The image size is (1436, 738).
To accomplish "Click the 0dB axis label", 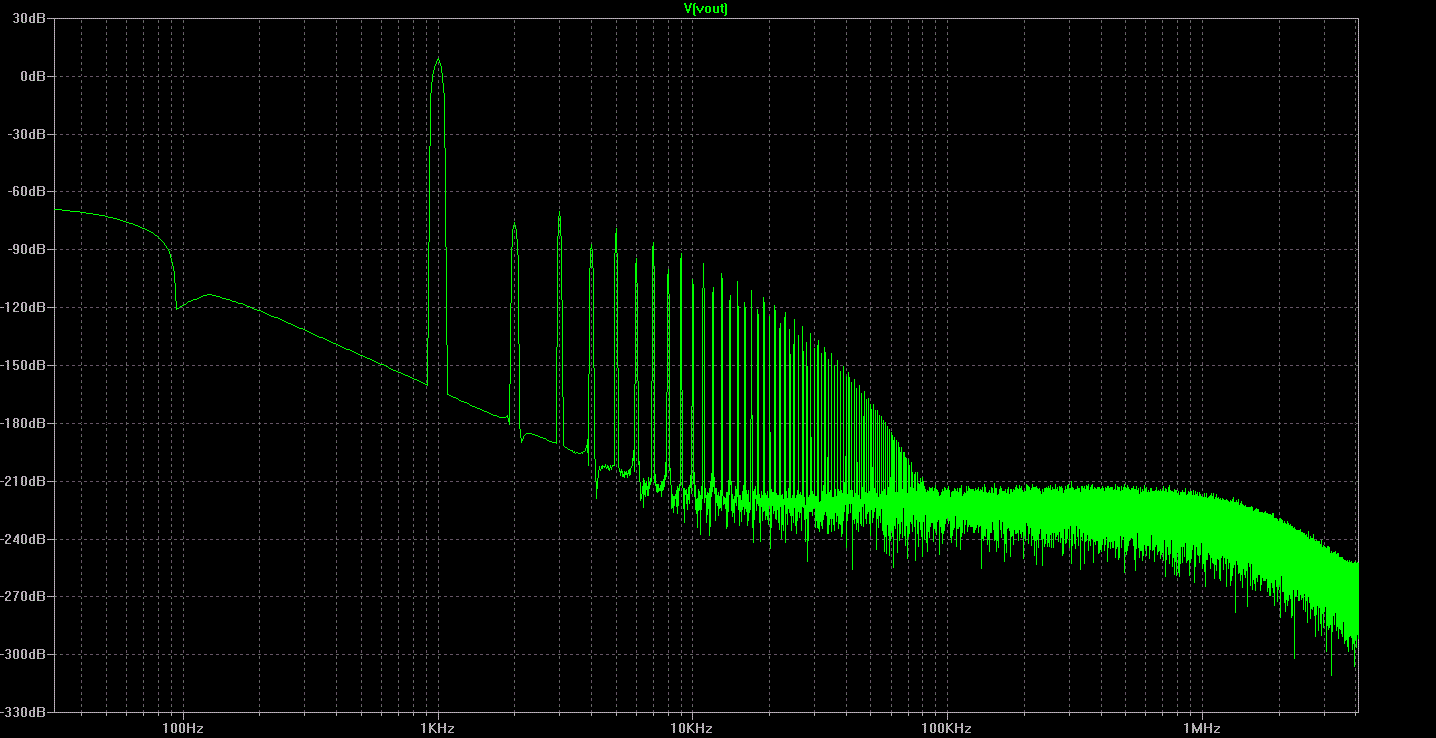I will coord(35,77).
